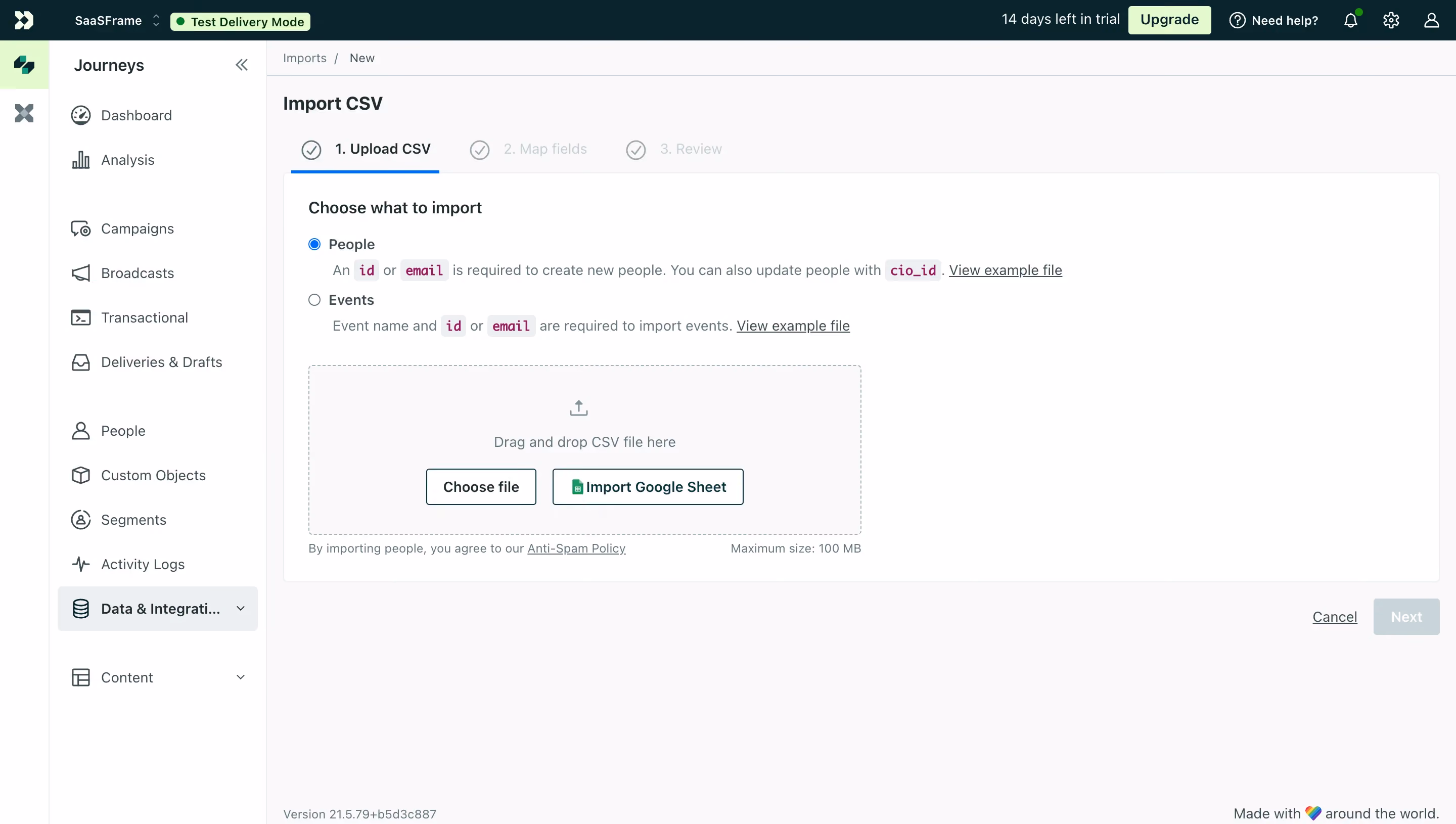Open the People person icon in sidebar
This screenshot has height=824, width=1456.
click(x=81, y=431)
